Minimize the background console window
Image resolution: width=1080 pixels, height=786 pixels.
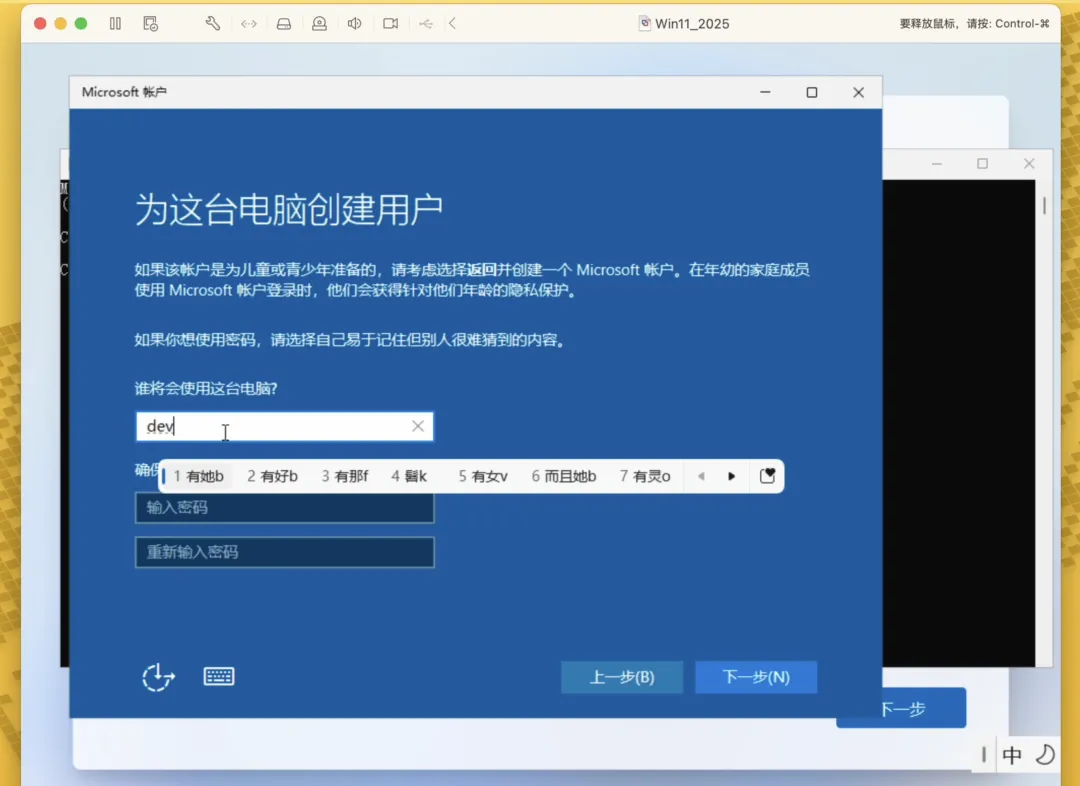coord(937,164)
